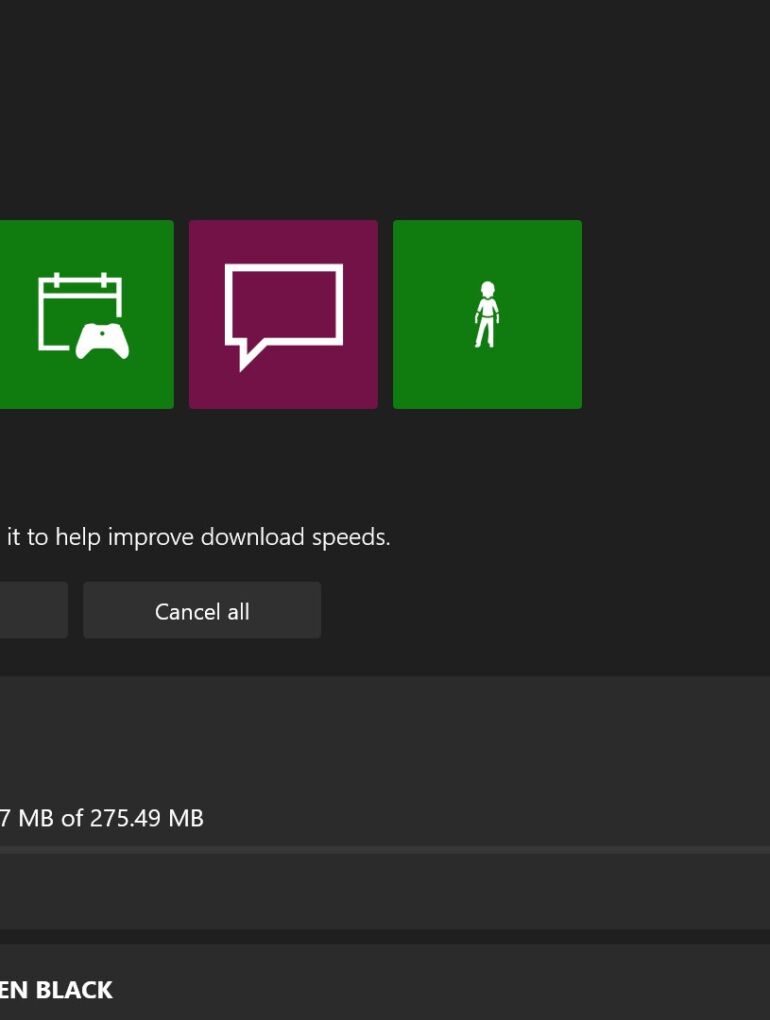The width and height of the screenshot is (770, 1020).
Task: Click the Cancel all button
Action: click(x=202, y=610)
